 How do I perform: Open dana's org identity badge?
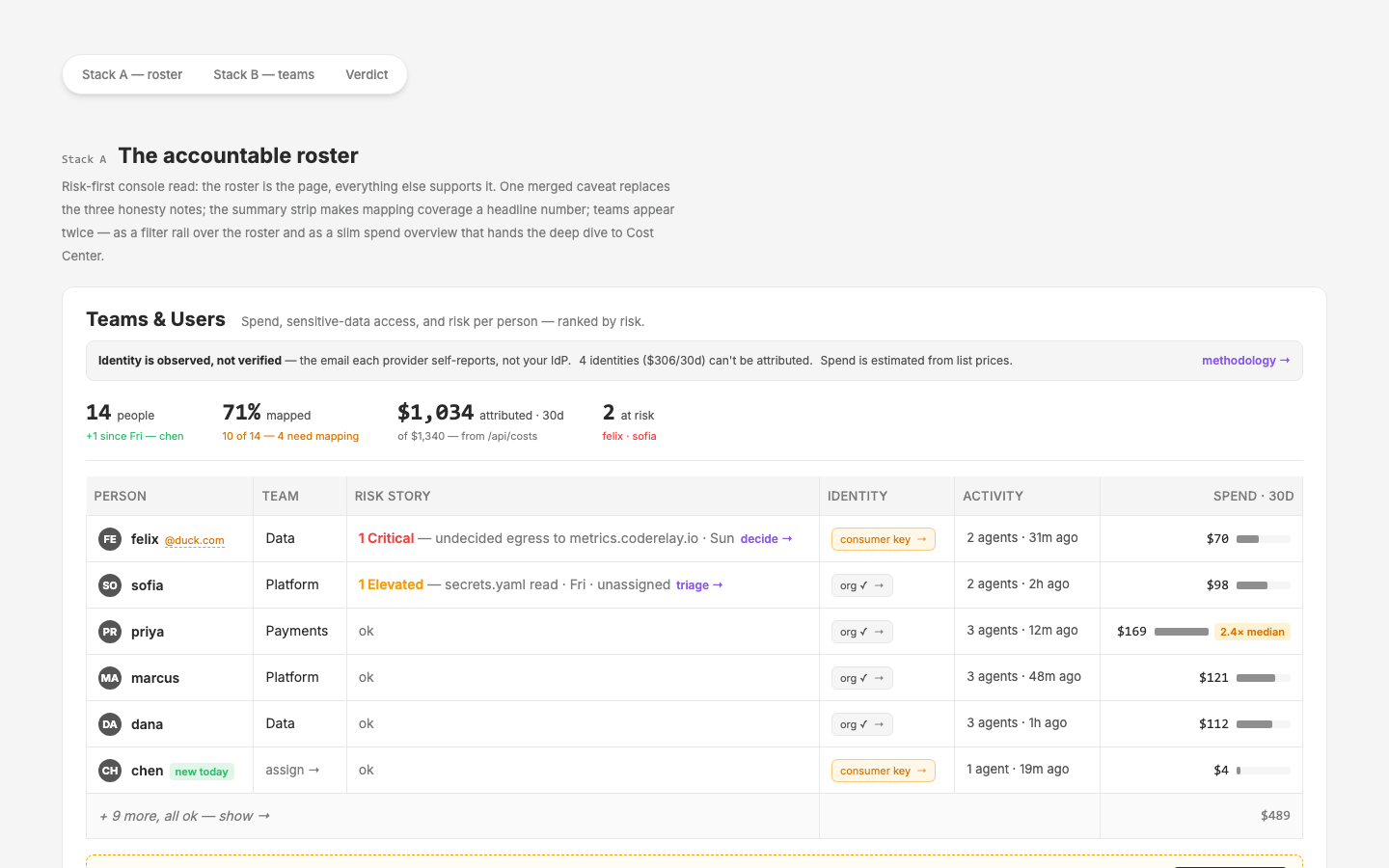pos(861,724)
